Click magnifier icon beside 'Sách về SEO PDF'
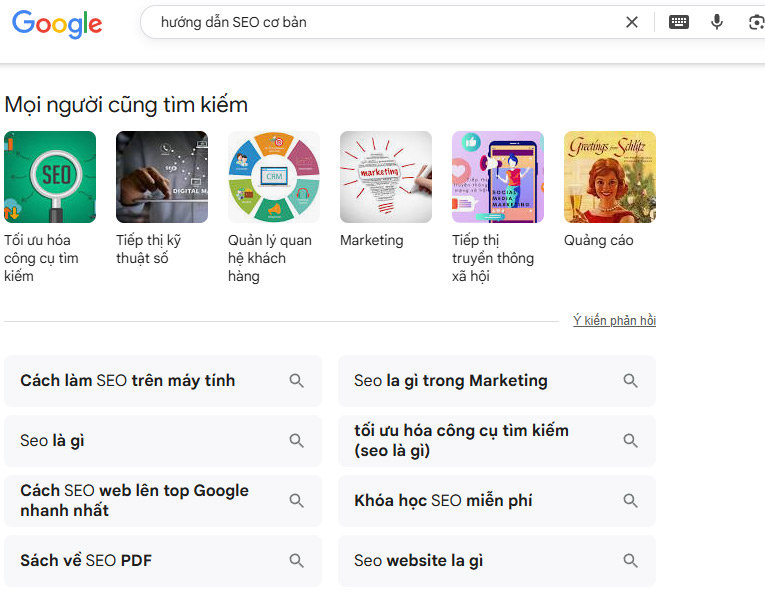 [297, 561]
